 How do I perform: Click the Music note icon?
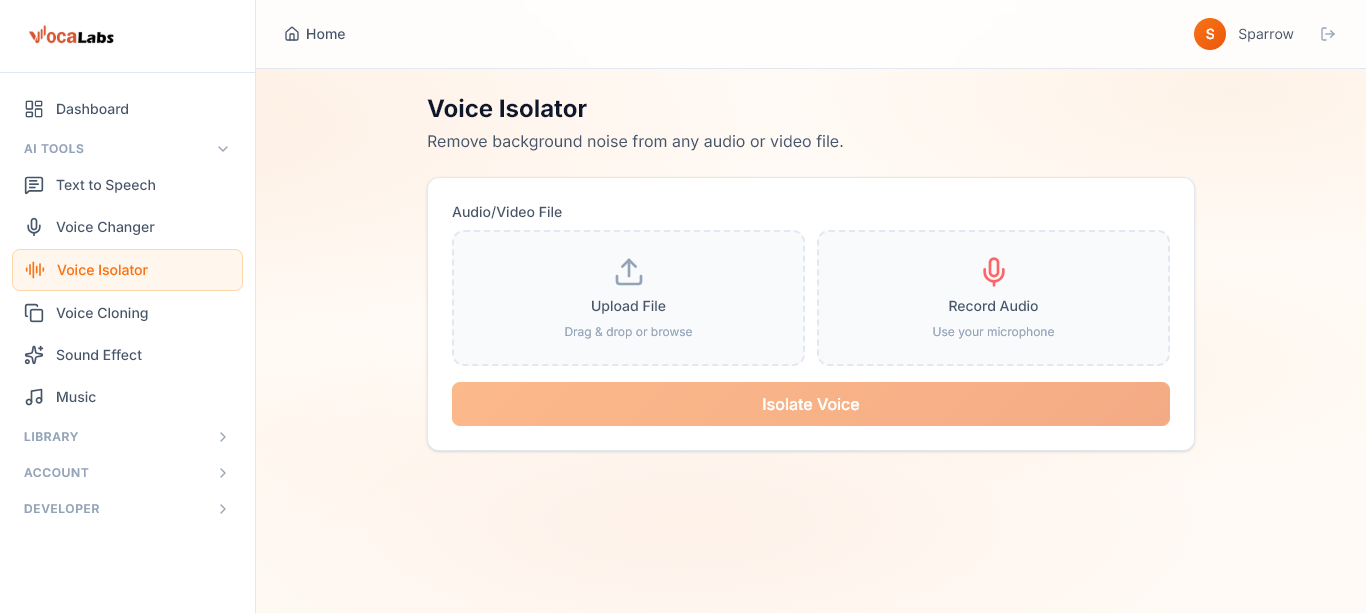tap(33, 397)
